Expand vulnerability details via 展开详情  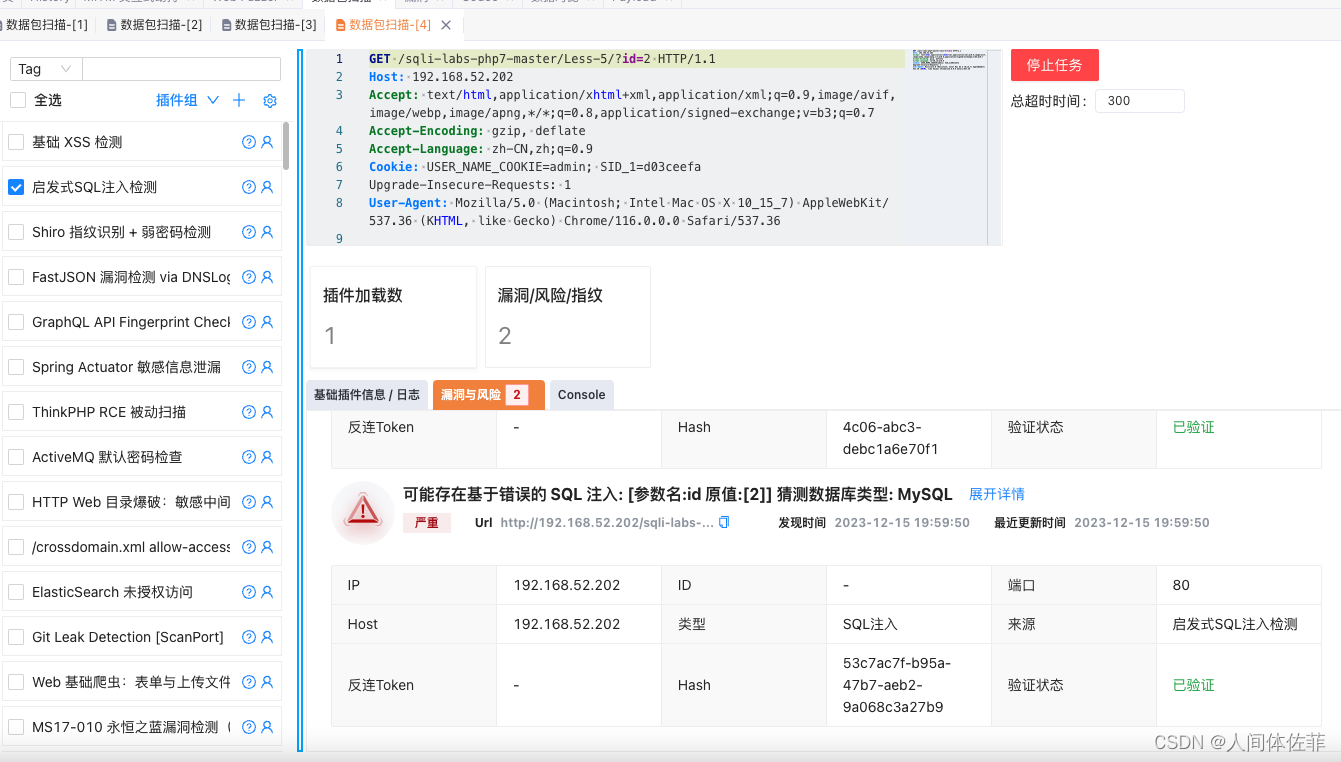pos(996,494)
